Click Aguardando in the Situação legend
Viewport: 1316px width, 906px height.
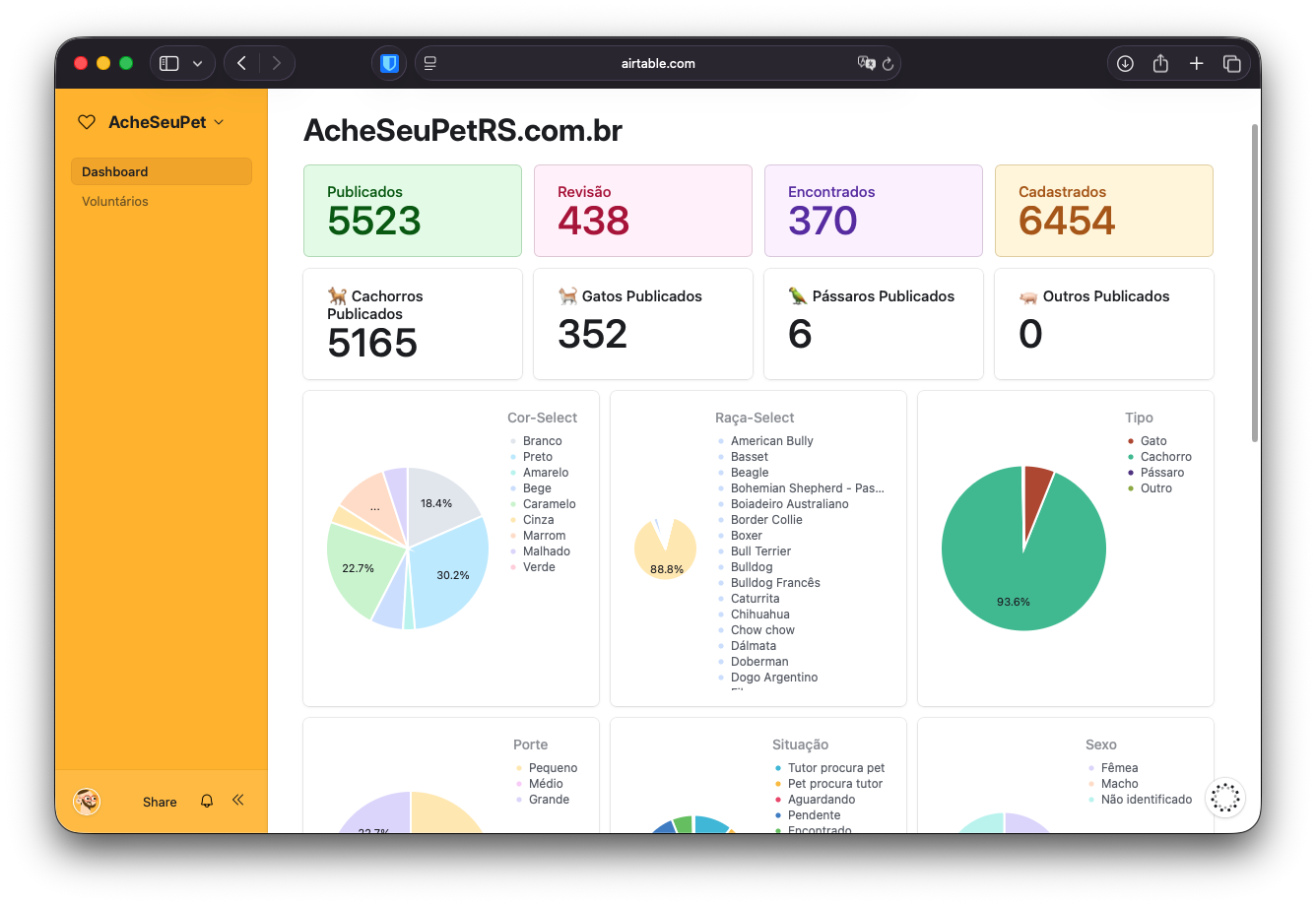click(x=822, y=800)
